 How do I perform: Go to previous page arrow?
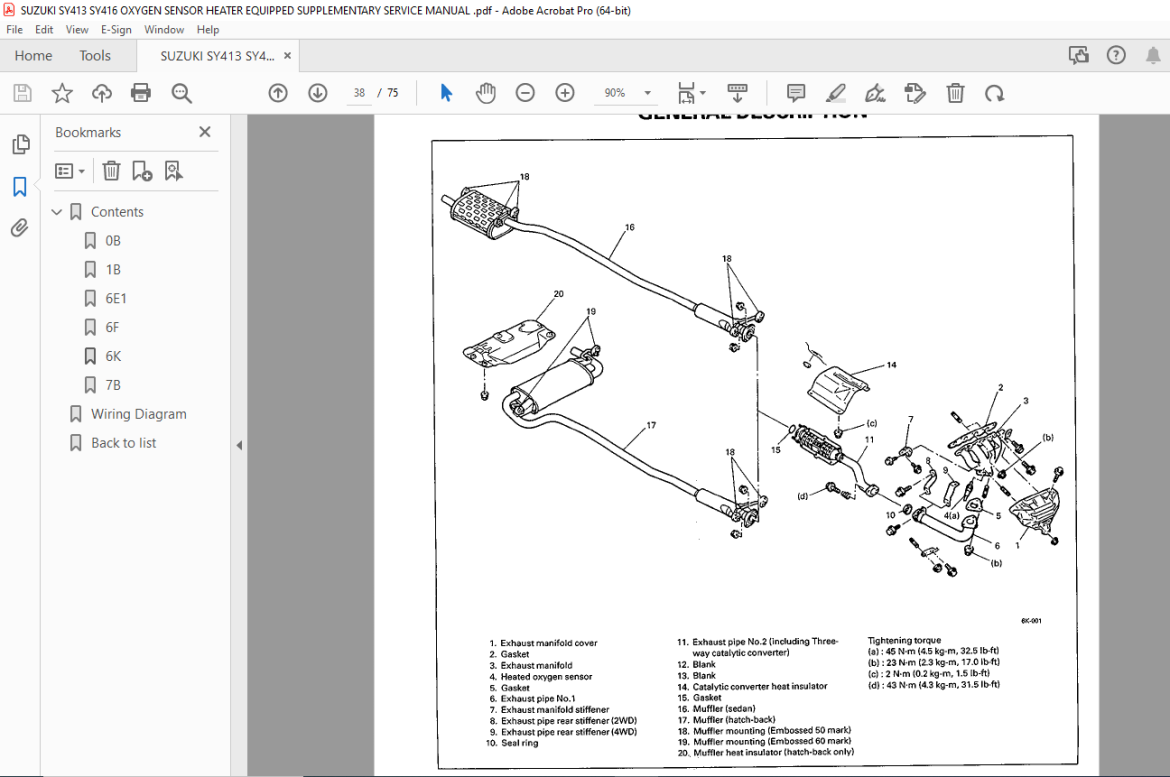click(x=278, y=93)
